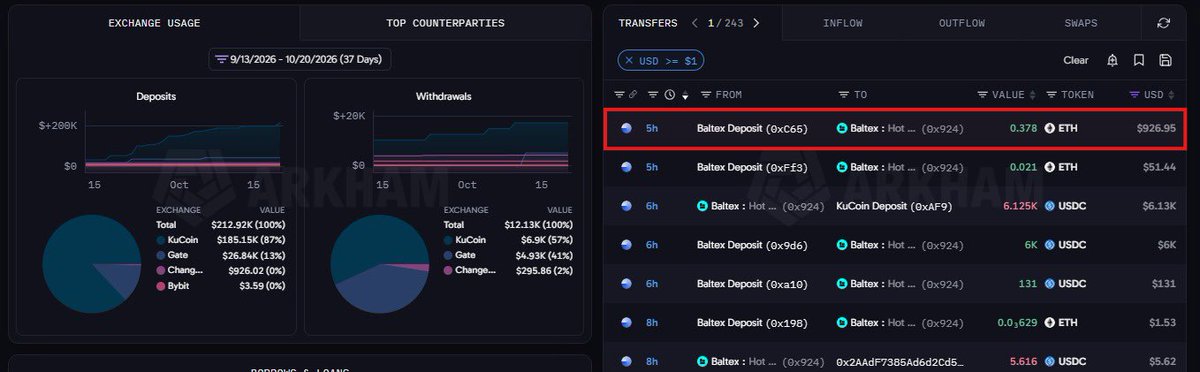Click the $926.95 USD value
The width and height of the screenshot is (1200, 372).
coord(1156,128)
